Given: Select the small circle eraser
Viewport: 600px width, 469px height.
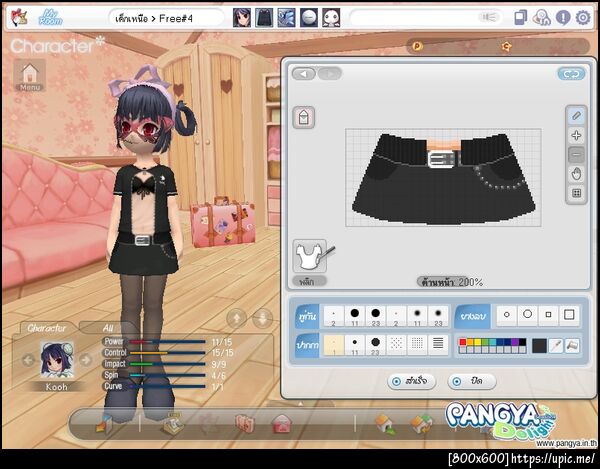Looking at the screenshot, I should pos(507,315).
